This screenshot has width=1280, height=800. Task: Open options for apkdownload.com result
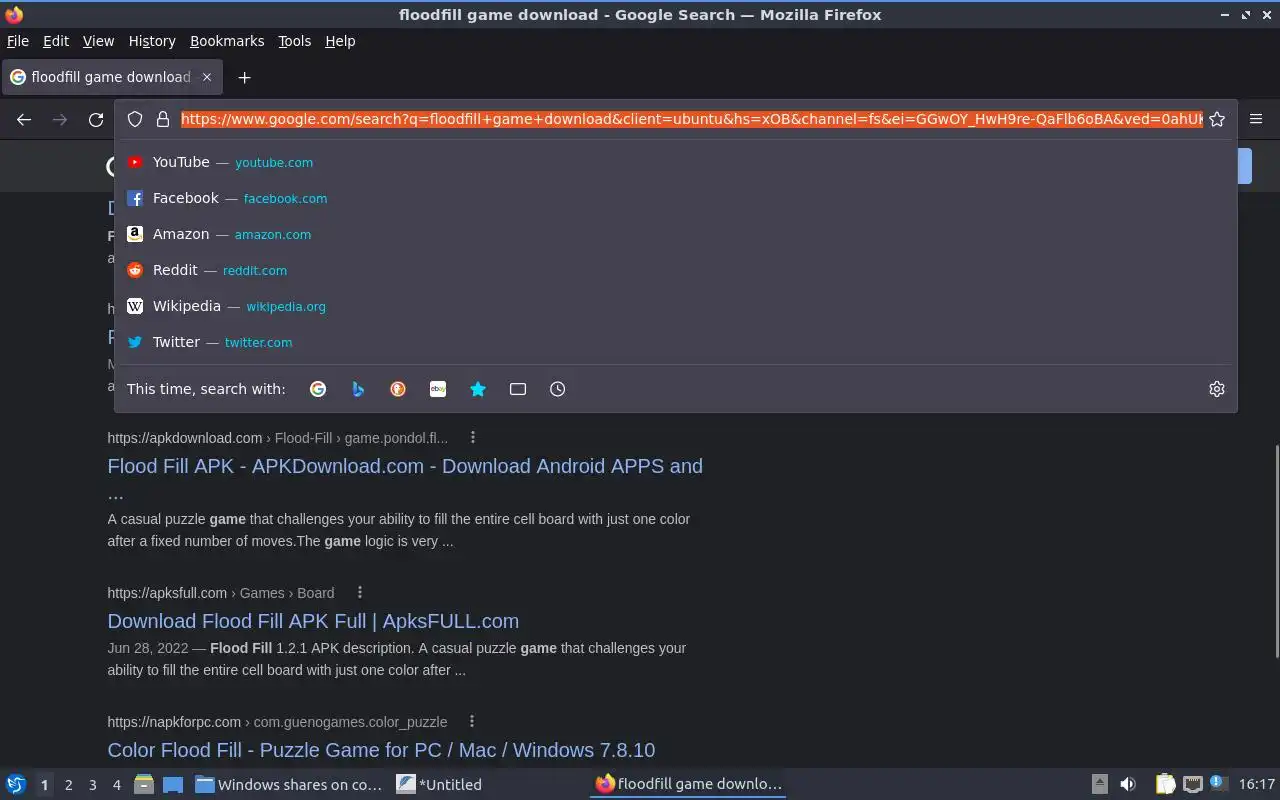[473, 437]
